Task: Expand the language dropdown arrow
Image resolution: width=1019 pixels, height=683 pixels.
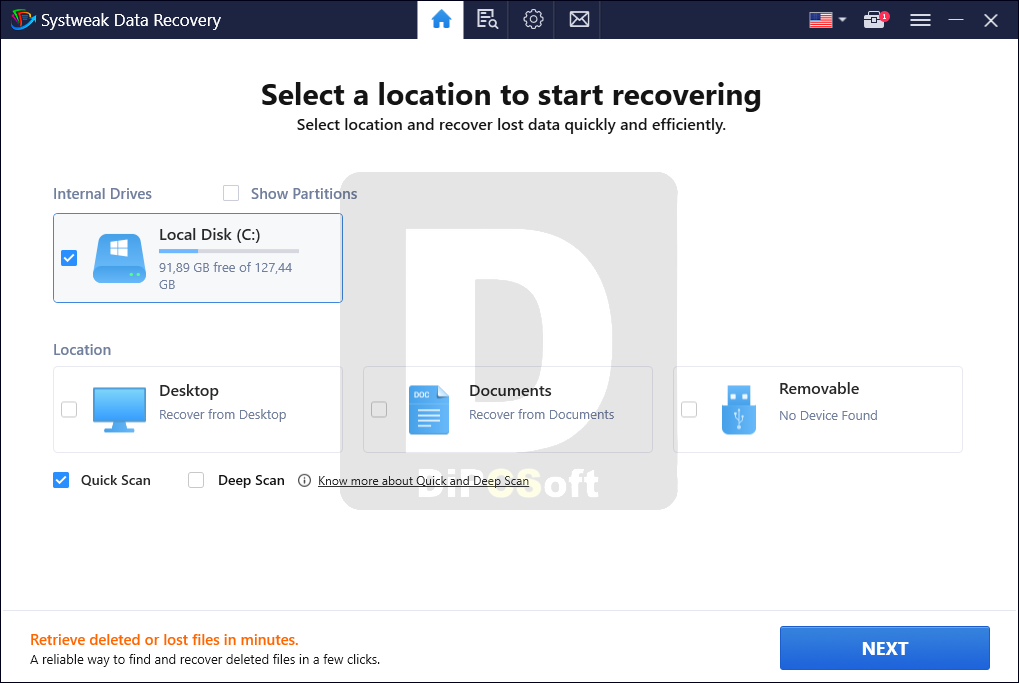Action: (842, 19)
